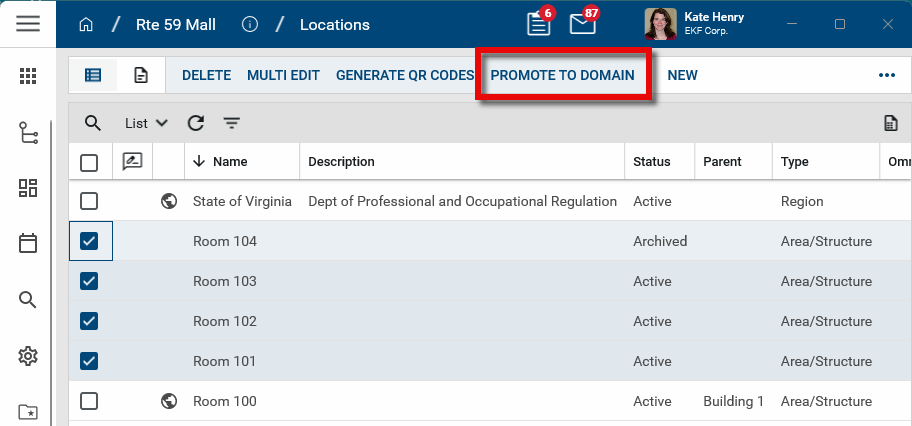Open the apps grid in sidebar
This screenshot has height=426, width=912.
(28, 76)
